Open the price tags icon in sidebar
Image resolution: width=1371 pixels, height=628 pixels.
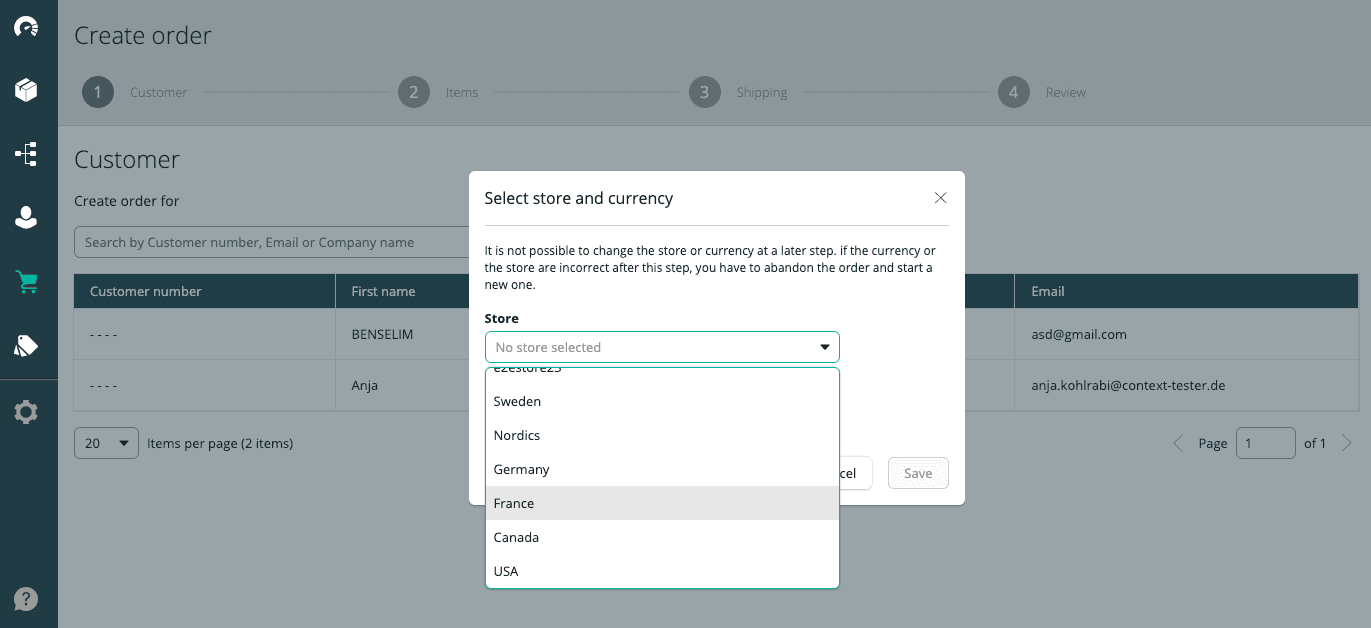[27, 345]
